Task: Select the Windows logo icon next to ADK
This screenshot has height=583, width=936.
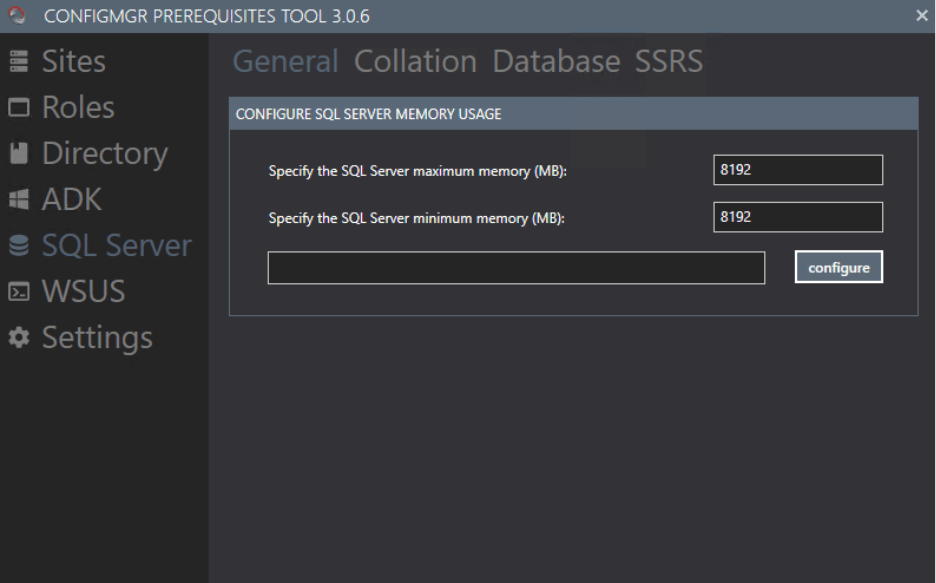Action: point(17,198)
